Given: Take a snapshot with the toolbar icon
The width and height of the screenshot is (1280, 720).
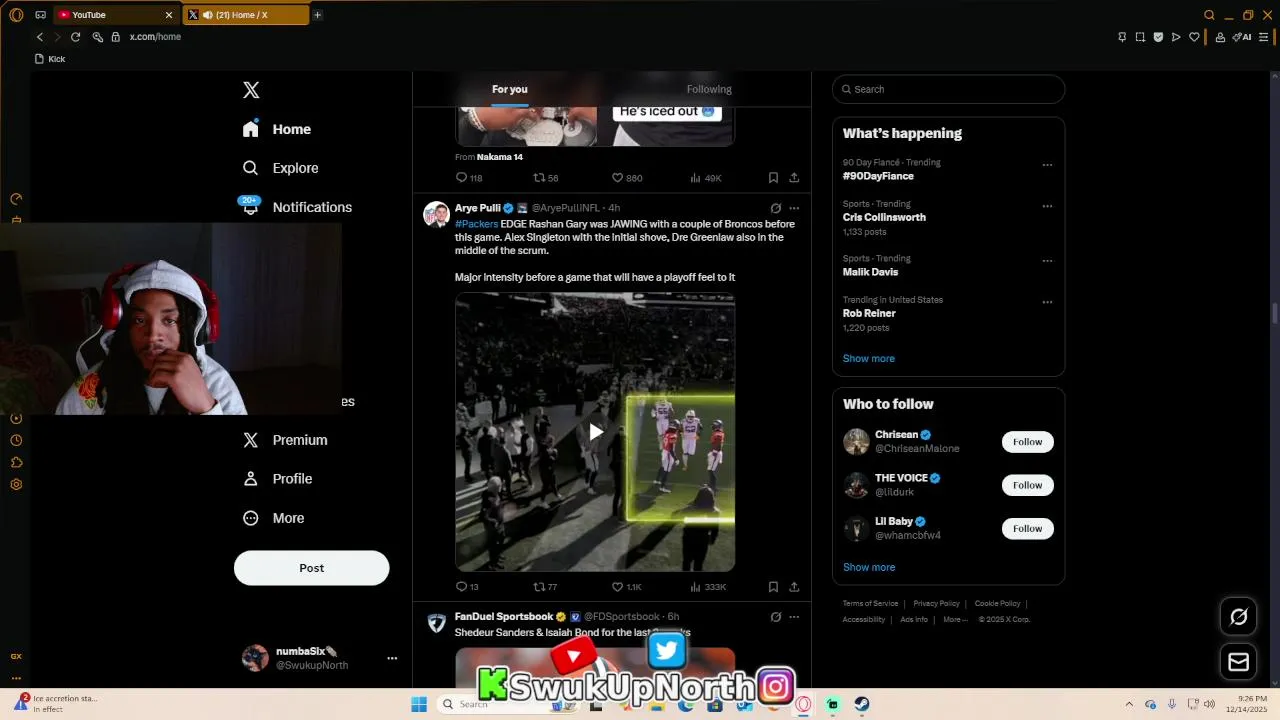Looking at the screenshot, I should [x=1140, y=37].
